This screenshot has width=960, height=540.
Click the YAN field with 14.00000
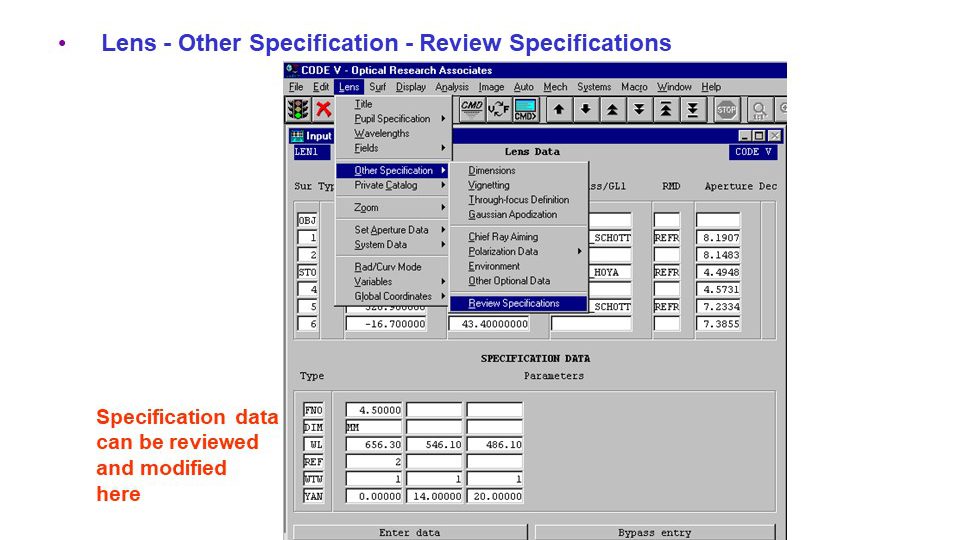pos(434,496)
